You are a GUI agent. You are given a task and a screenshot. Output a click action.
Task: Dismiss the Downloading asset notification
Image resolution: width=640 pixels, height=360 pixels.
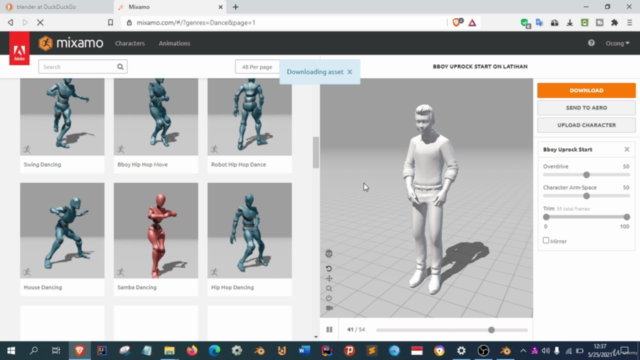pyautogui.click(x=350, y=72)
